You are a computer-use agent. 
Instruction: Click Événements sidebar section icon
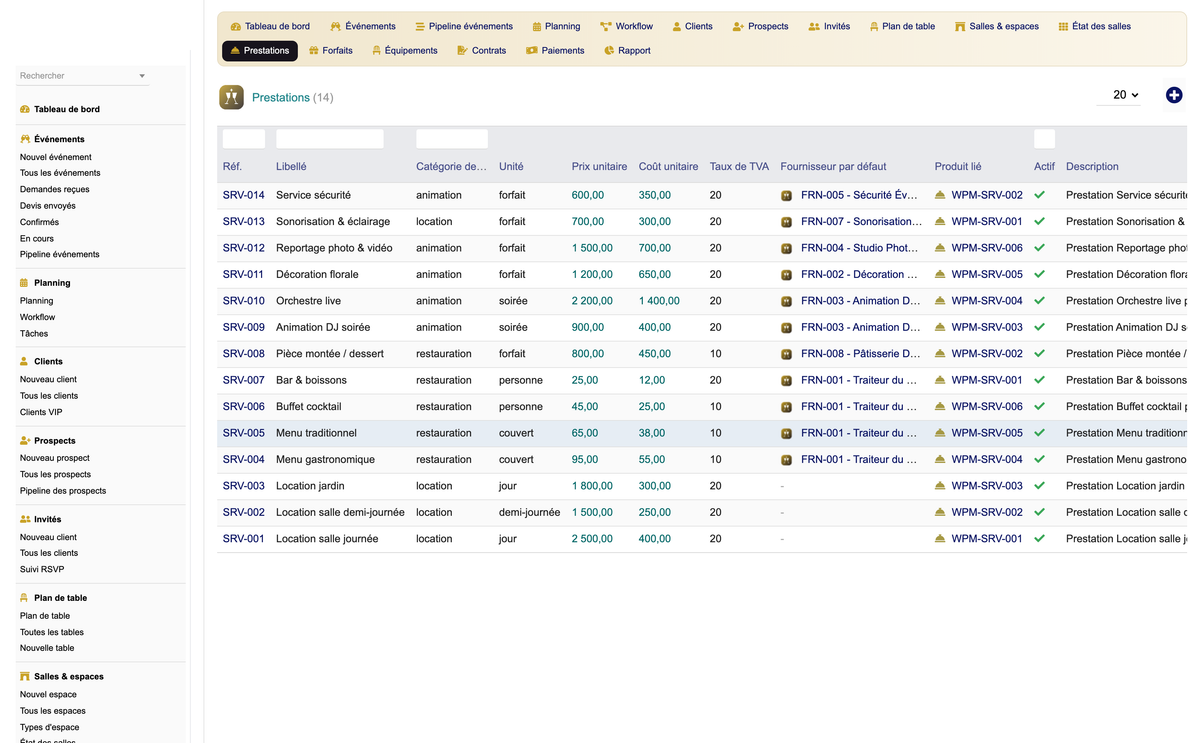pyautogui.click(x=25, y=139)
